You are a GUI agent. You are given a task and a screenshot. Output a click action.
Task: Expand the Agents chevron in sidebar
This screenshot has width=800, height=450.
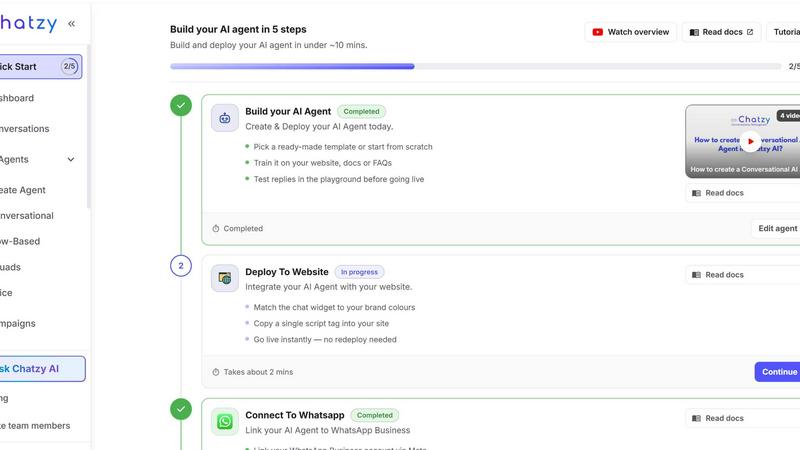tap(71, 159)
